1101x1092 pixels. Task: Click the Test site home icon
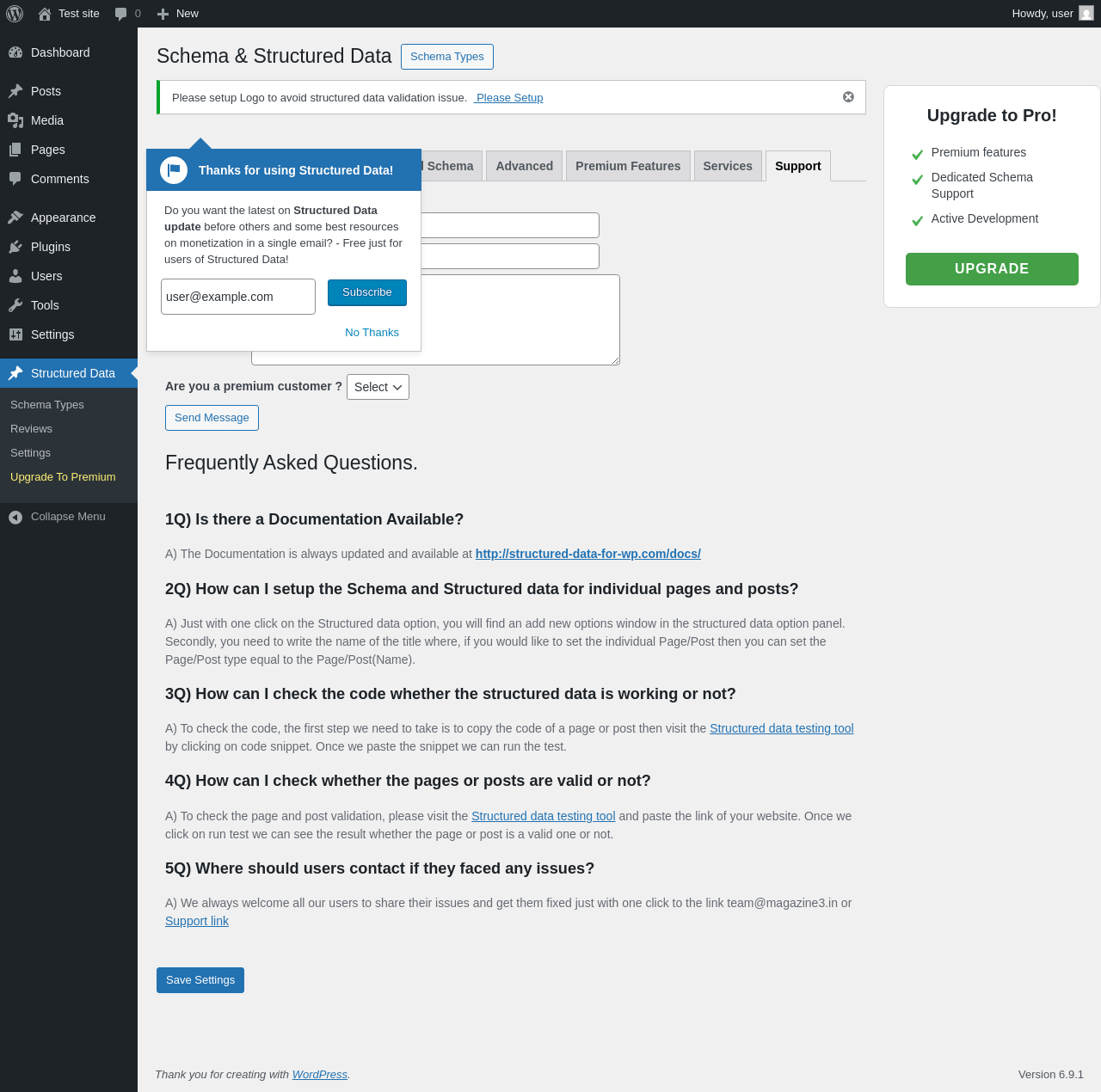coord(45,14)
